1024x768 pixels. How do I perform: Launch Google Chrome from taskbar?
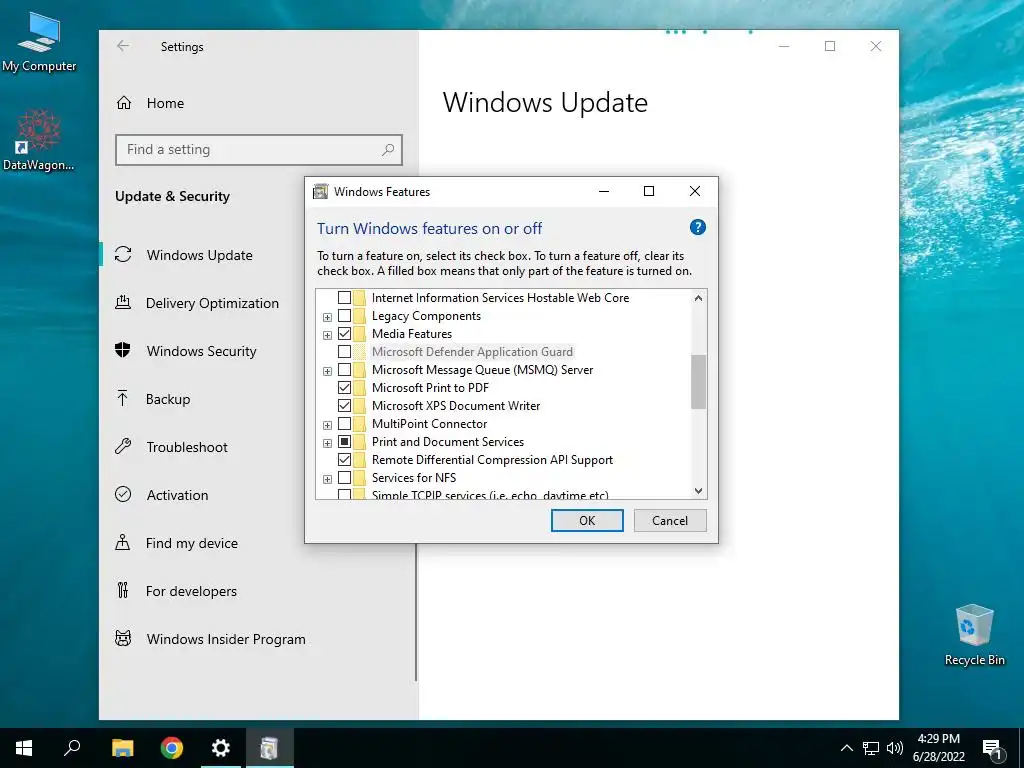(172, 748)
